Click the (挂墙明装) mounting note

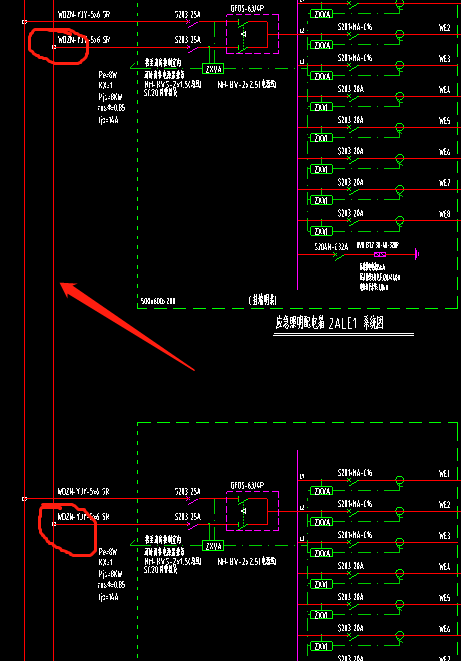pyautogui.click(x=263, y=300)
